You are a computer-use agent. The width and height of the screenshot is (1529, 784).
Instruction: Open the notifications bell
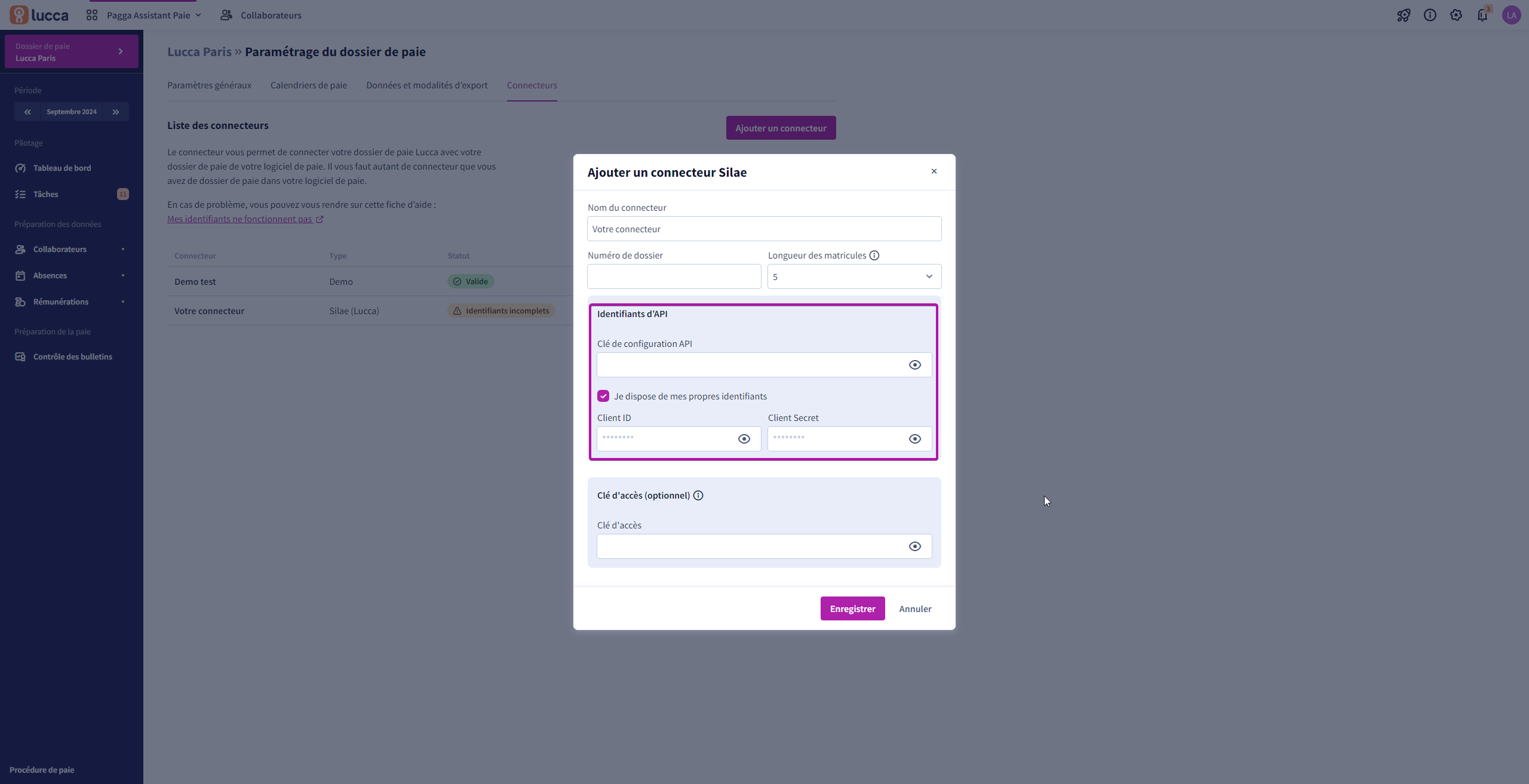pyautogui.click(x=1483, y=15)
